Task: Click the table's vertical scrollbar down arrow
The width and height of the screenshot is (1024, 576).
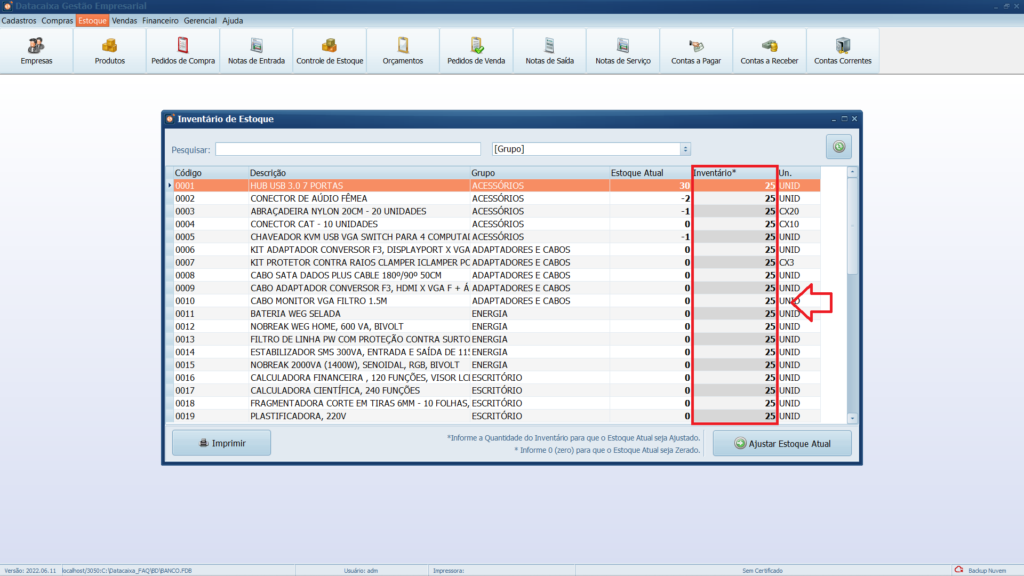Action: (852, 418)
